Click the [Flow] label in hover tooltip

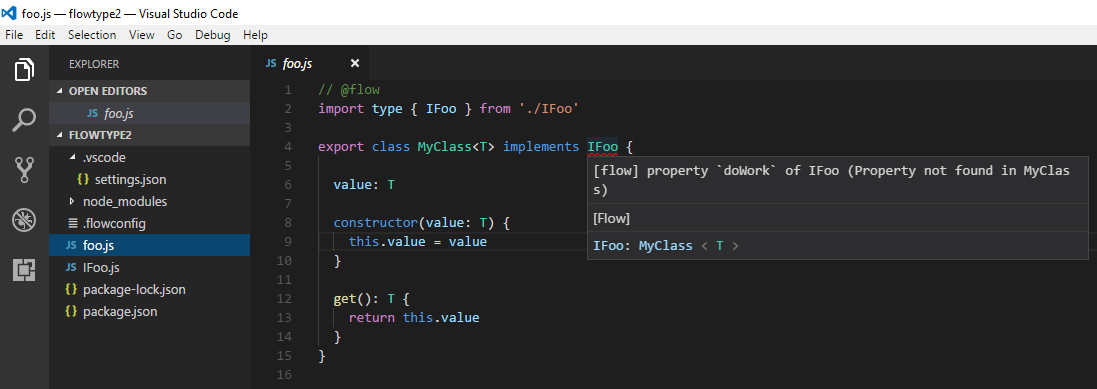pyautogui.click(x=611, y=218)
